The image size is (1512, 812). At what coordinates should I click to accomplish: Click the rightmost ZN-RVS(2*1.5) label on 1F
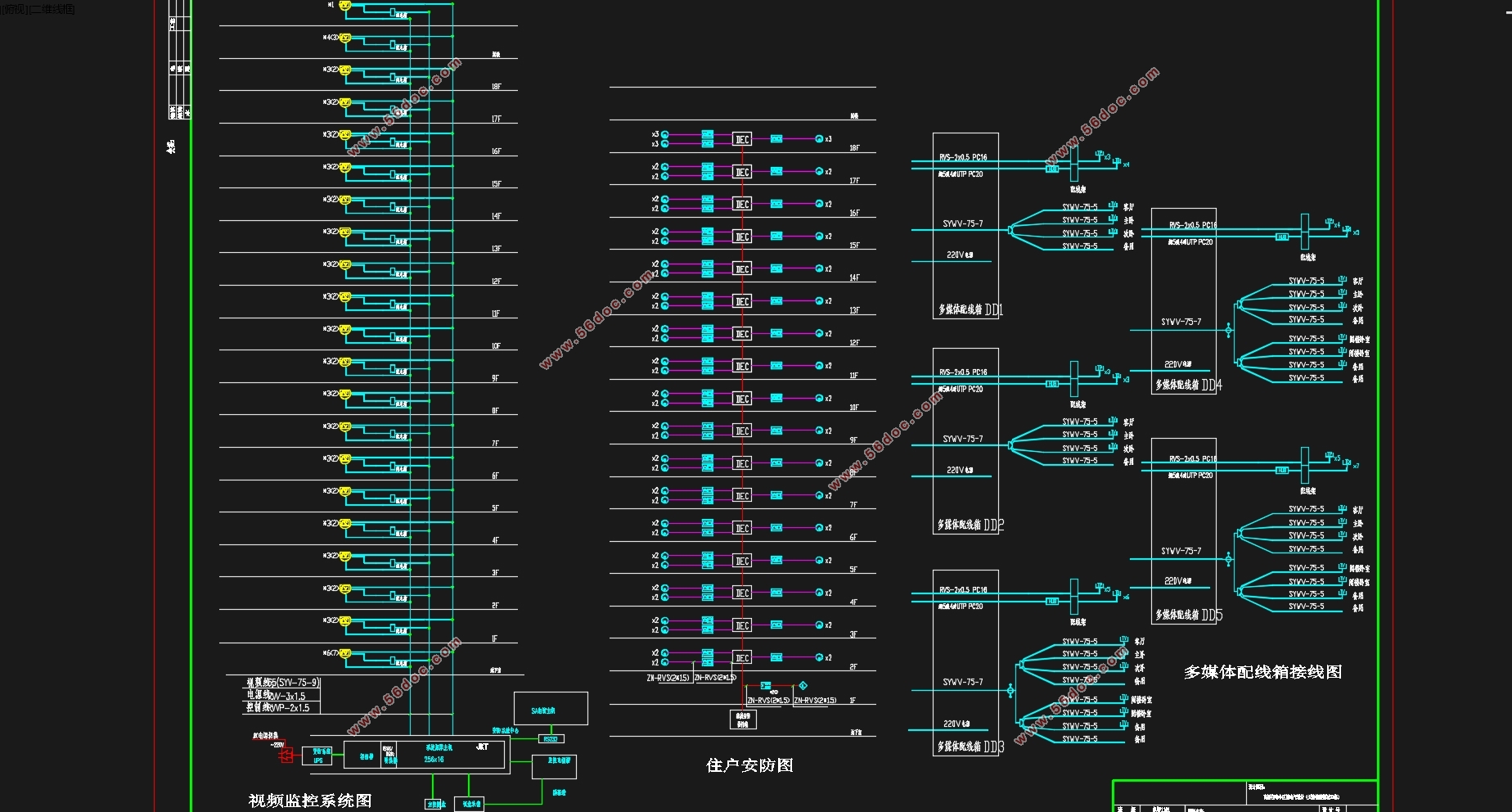click(x=816, y=701)
